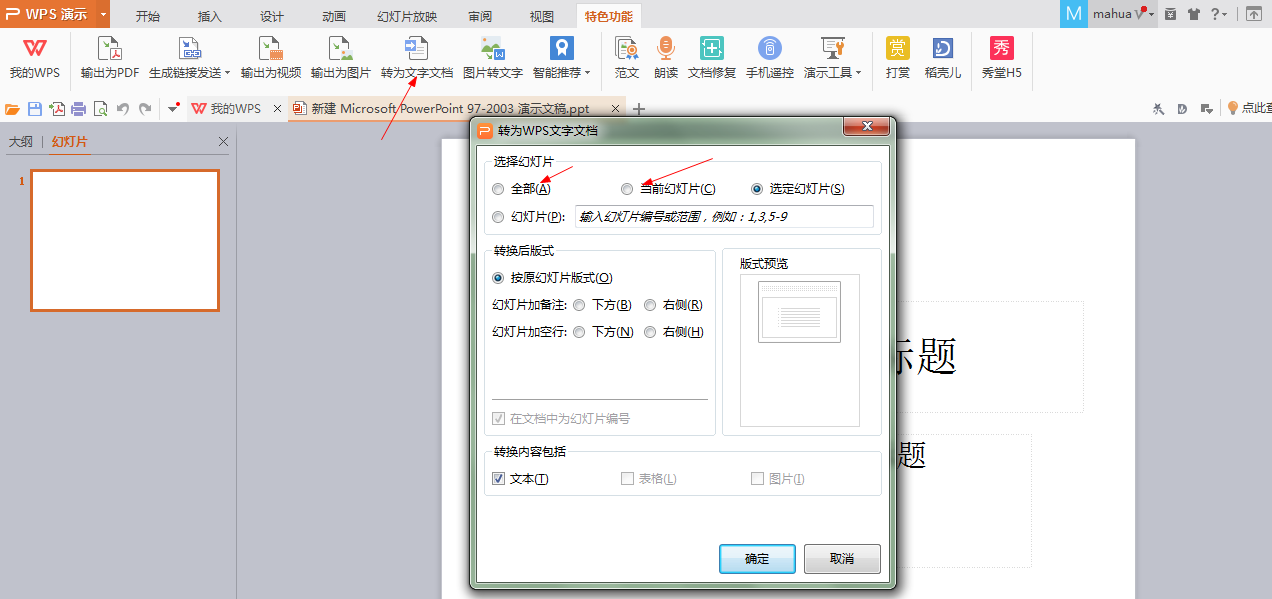The height and width of the screenshot is (599, 1272).
Task: Click 手机遥控 icon
Action: [x=769, y=48]
